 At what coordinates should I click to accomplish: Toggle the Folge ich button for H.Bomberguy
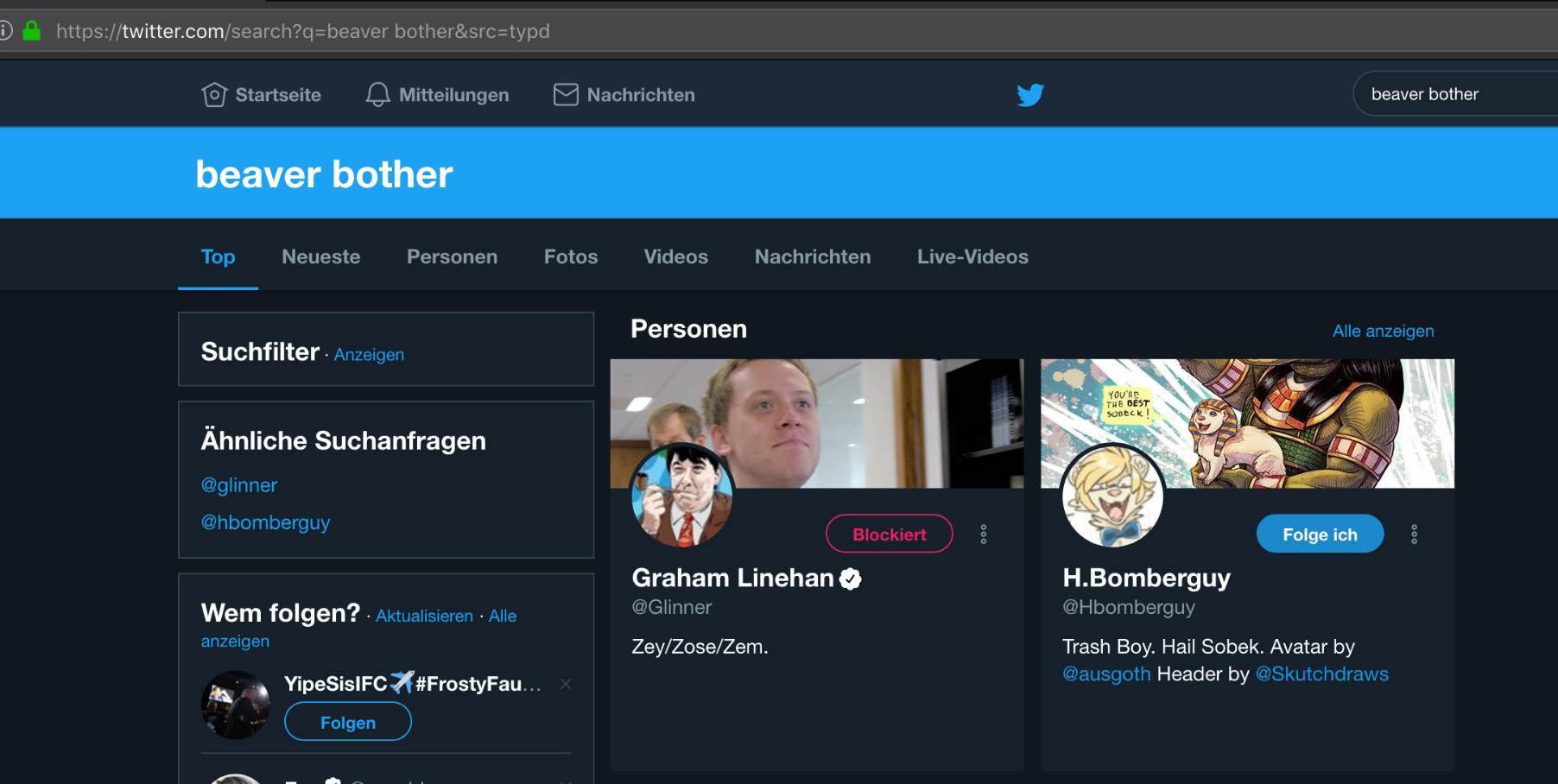(1319, 534)
